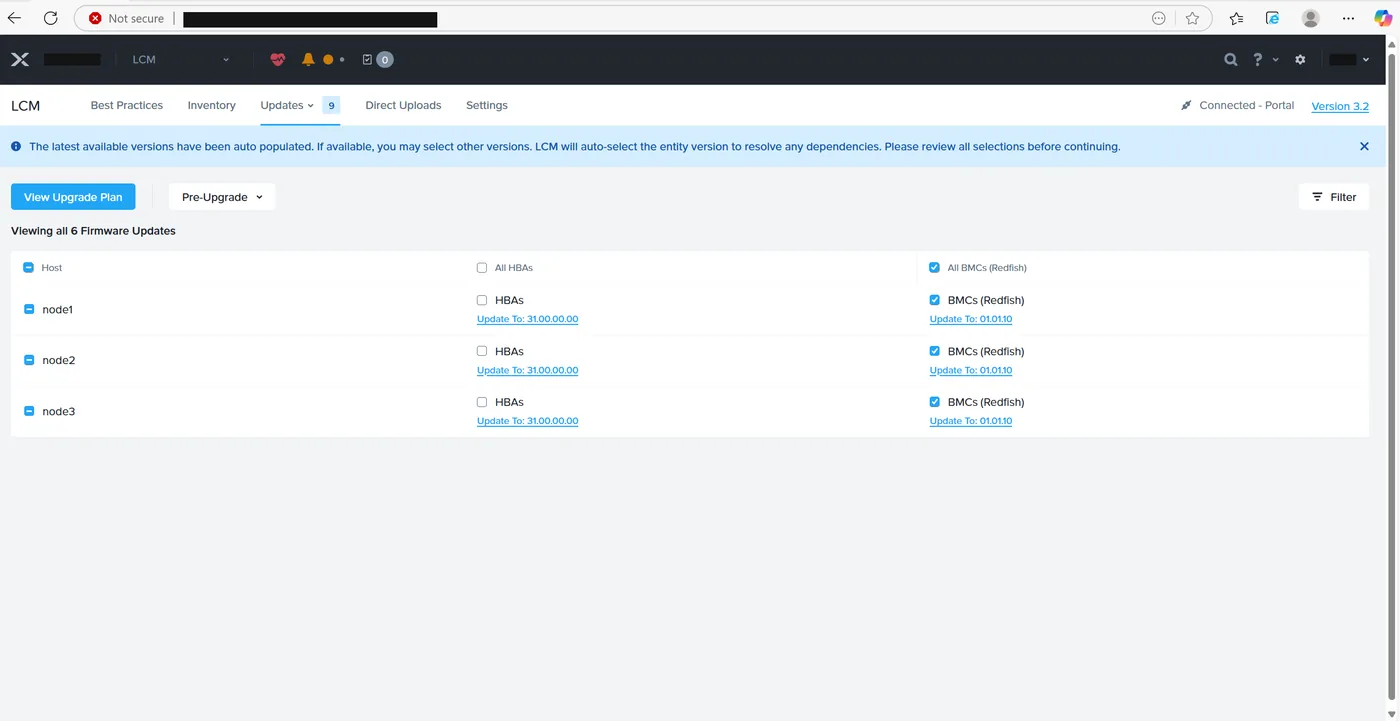Click node2's Update To: 01.01.10 link

pyautogui.click(x=971, y=370)
